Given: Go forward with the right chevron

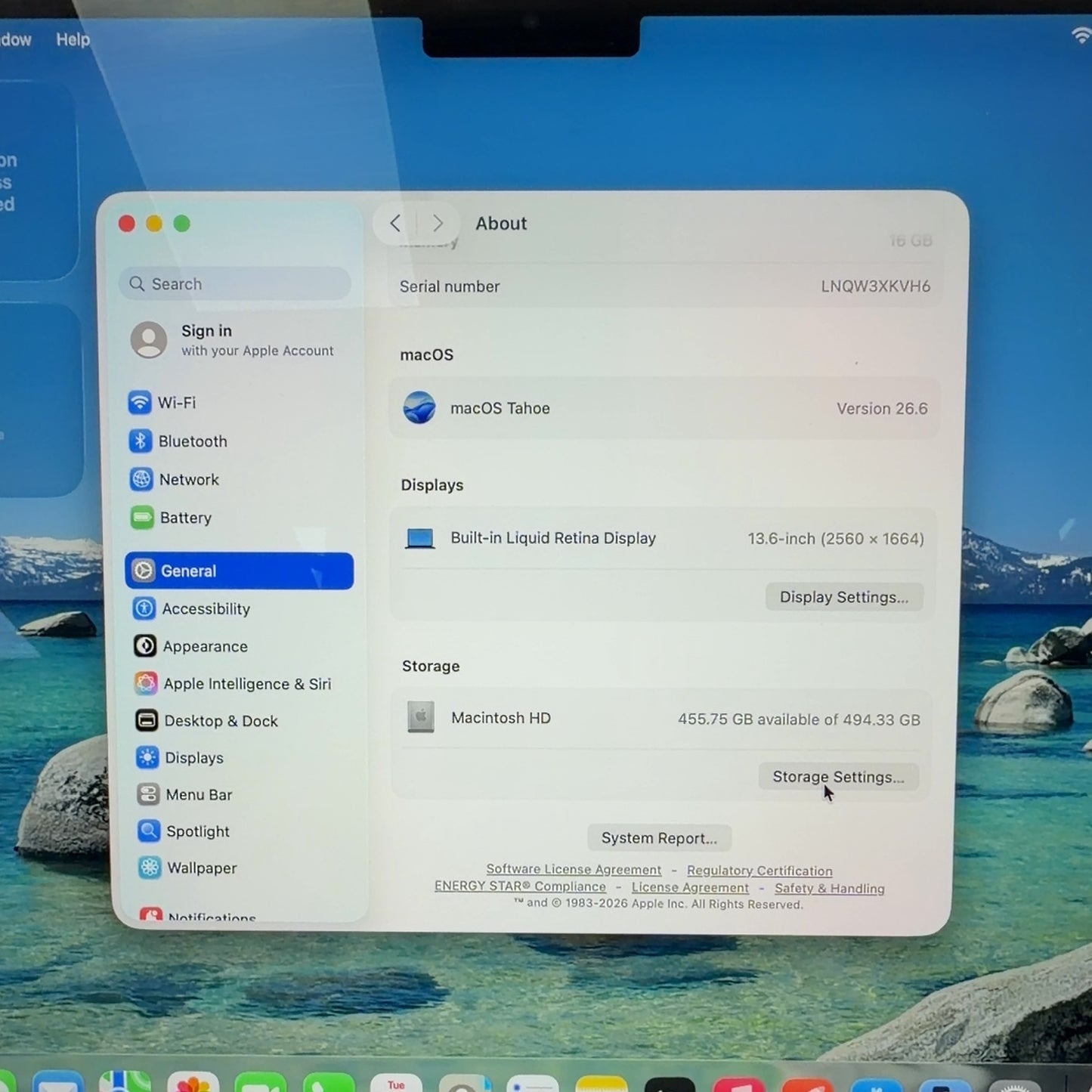Looking at the screenshot, I should [438, 223].
